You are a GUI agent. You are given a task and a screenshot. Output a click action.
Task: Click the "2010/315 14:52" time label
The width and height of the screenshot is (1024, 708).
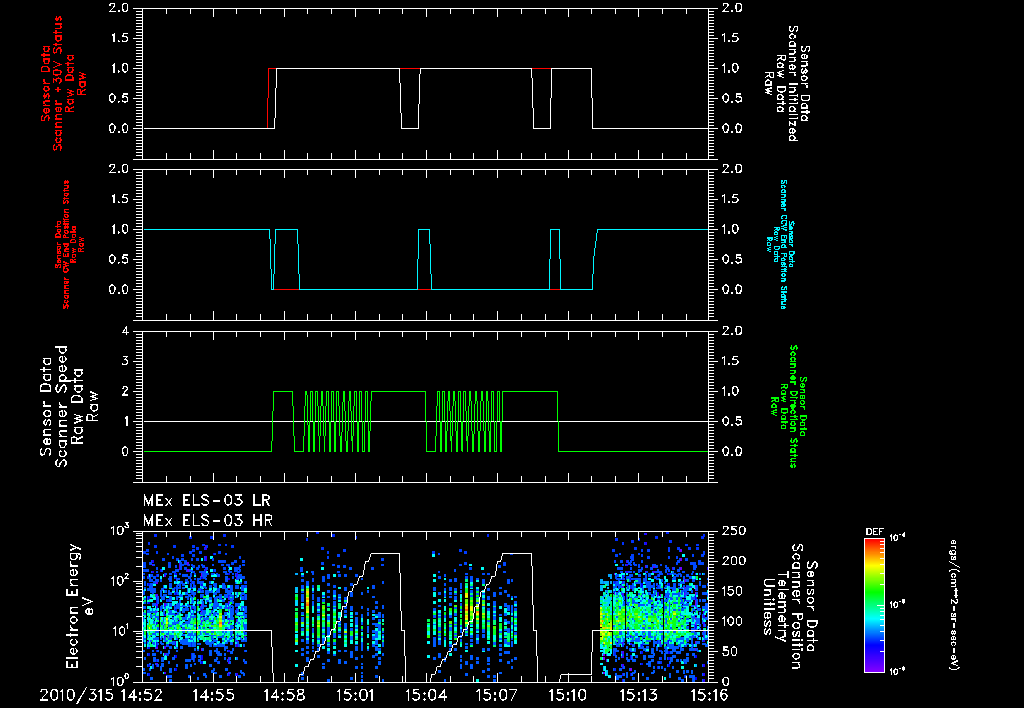(101, 695)
